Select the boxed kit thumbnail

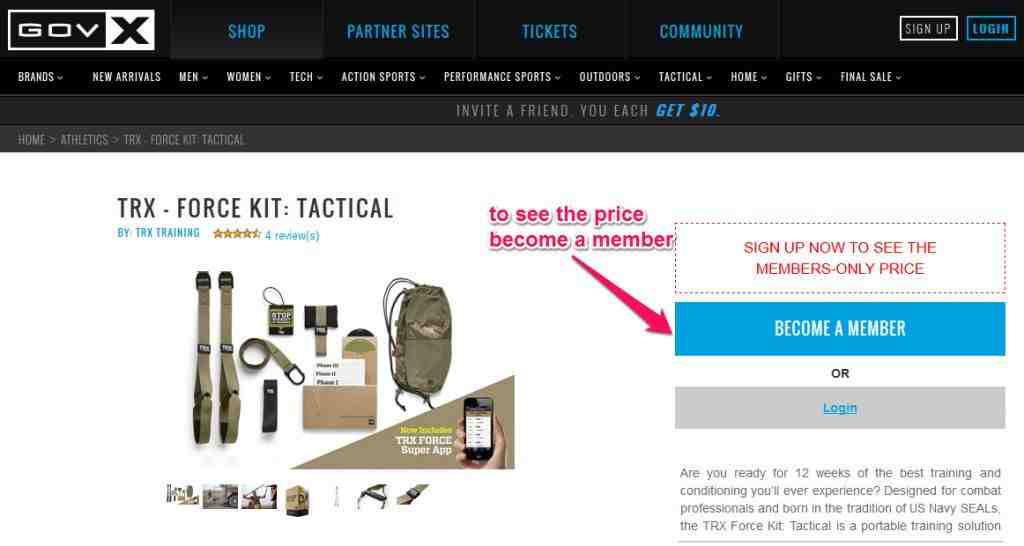point(297,500)
